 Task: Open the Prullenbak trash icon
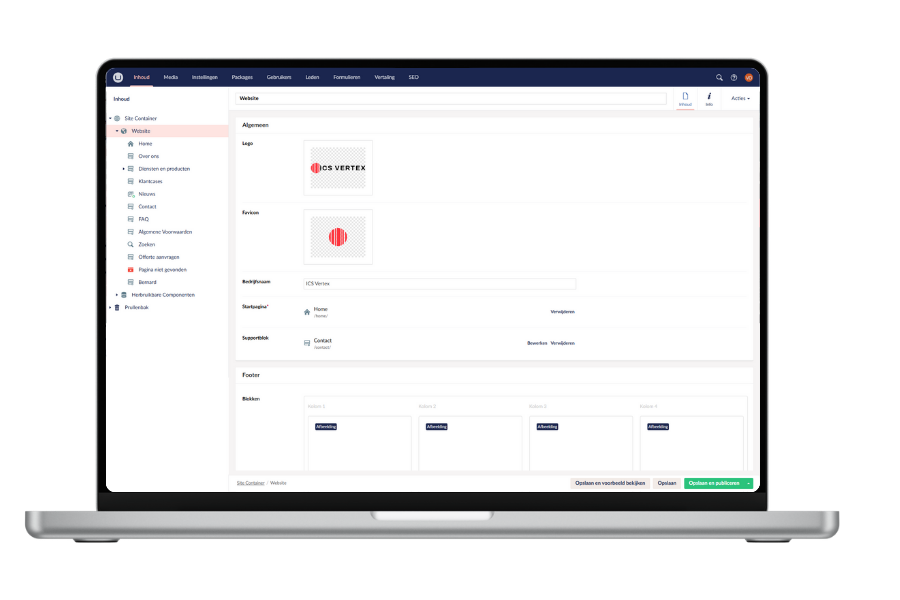click(x=116, y=308)
